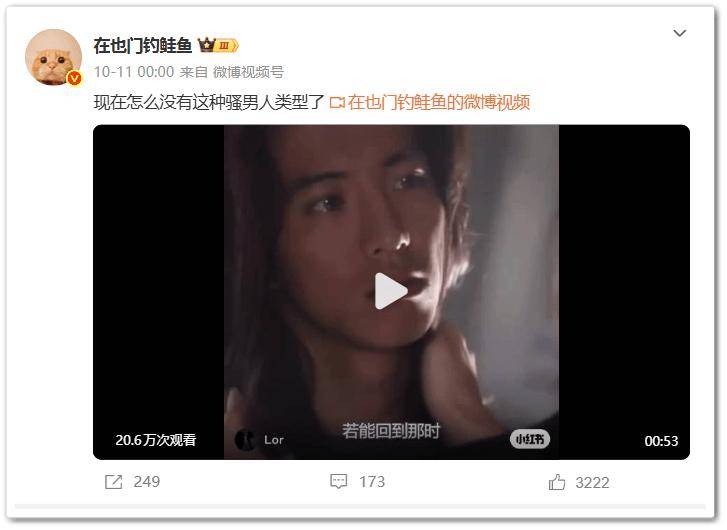
Task: Click the Lor uploader avatar in video
Action: pyautogui.click(x=245, y=440)
